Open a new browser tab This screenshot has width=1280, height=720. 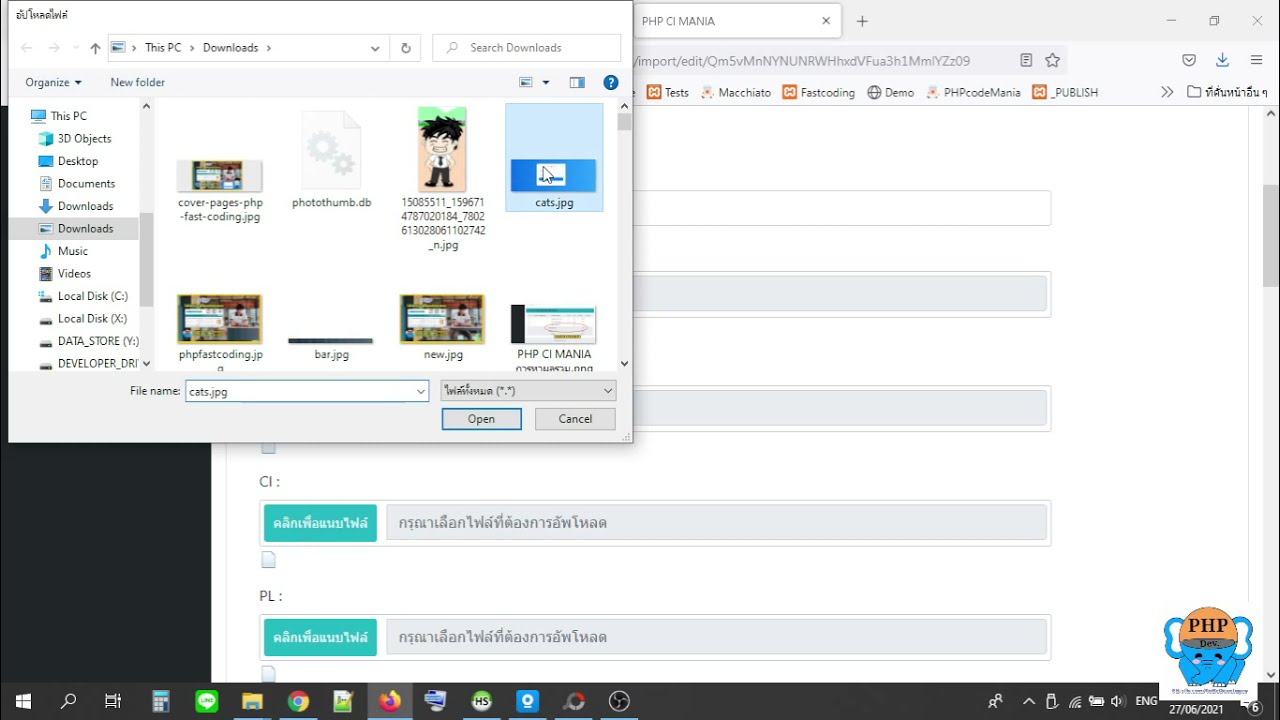pos(862,21)
